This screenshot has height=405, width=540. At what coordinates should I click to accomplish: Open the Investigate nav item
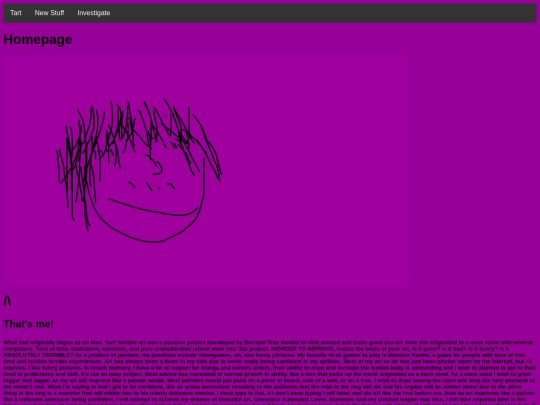pyautogui.click(x=94, y=13)
